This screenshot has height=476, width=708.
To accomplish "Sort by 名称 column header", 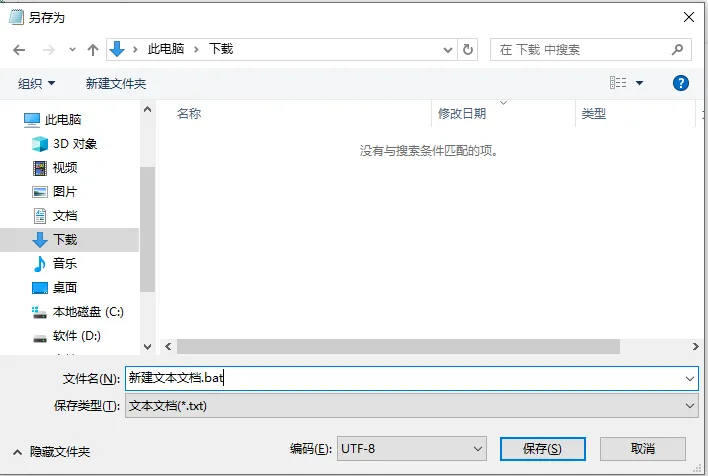I will 189,113.
